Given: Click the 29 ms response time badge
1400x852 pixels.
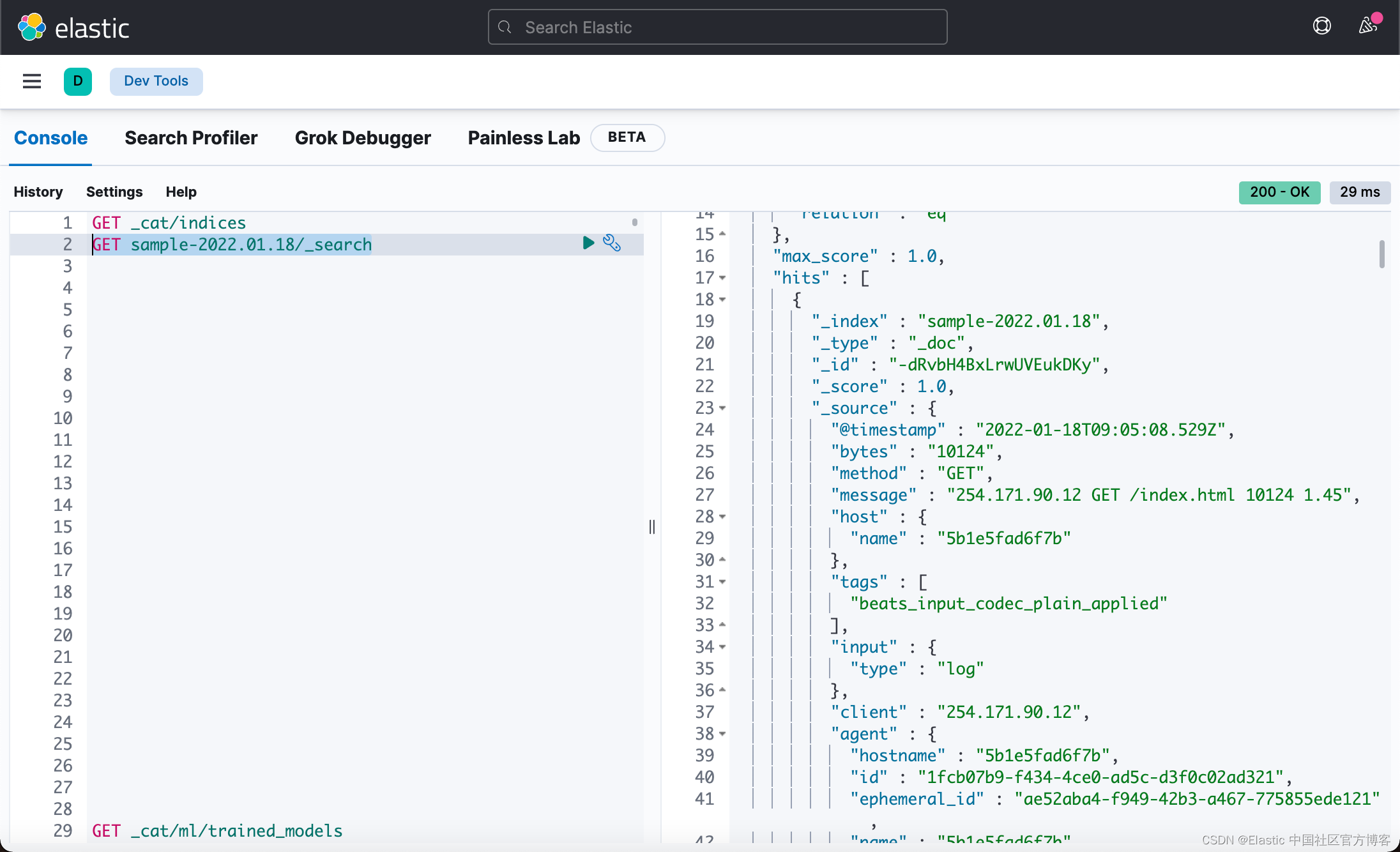Looking at the screenshot, I should click(1360, 192).
